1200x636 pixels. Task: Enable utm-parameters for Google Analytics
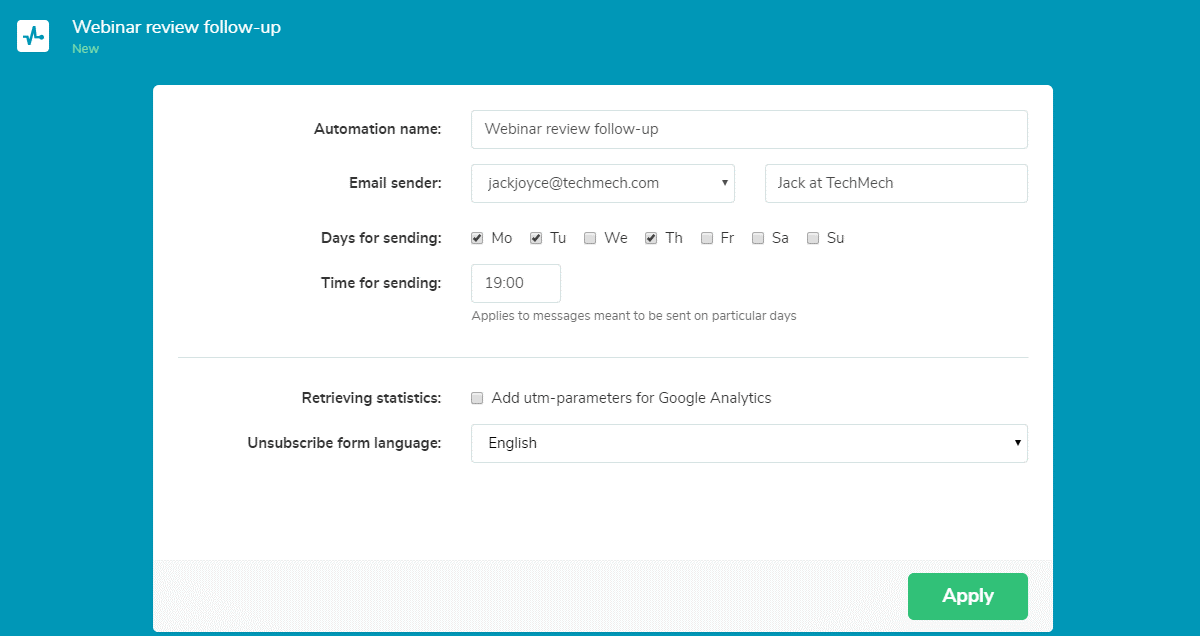[x=478, y=398]
